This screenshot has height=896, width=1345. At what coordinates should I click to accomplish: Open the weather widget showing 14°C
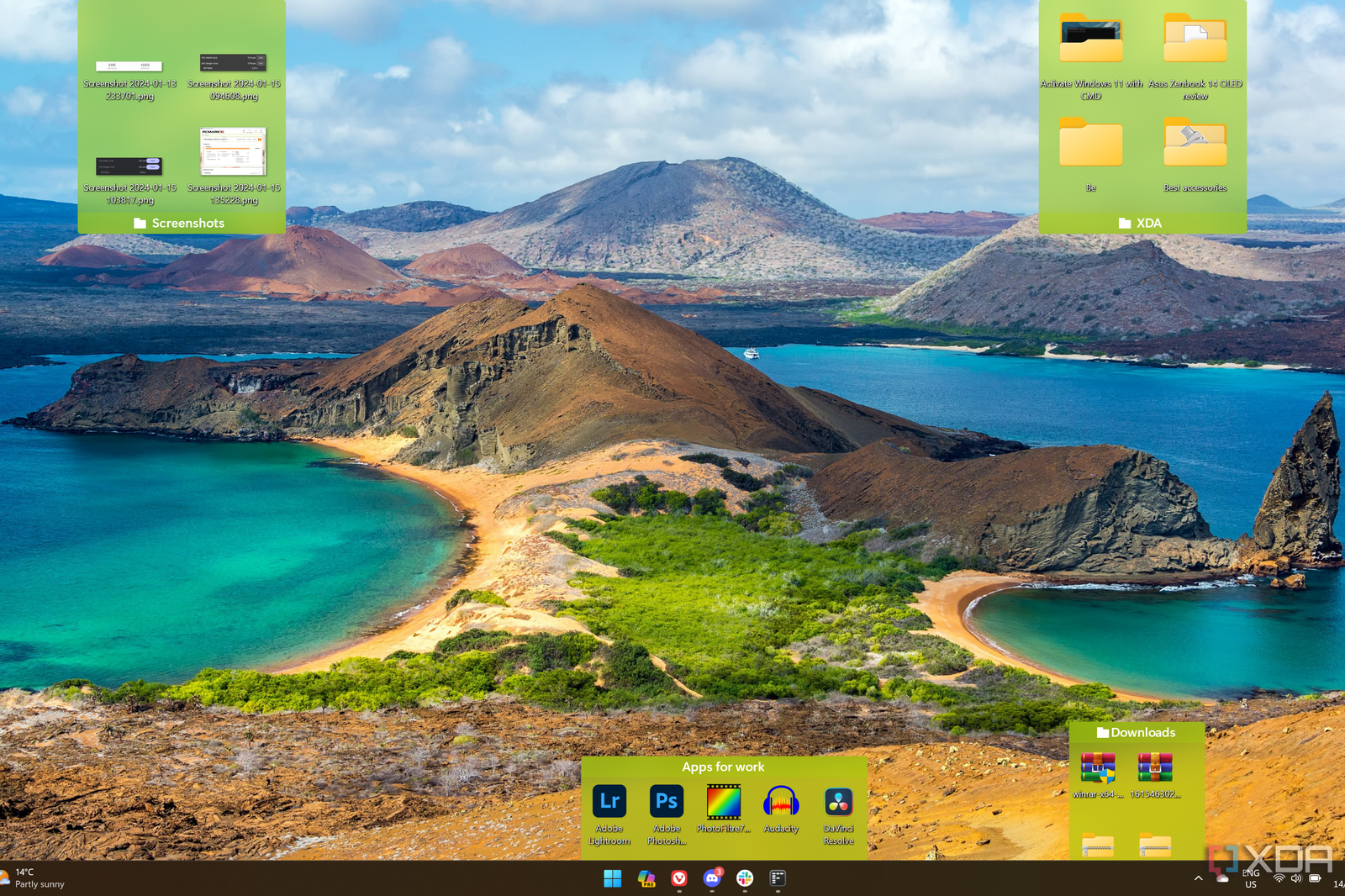click(34, 878)
